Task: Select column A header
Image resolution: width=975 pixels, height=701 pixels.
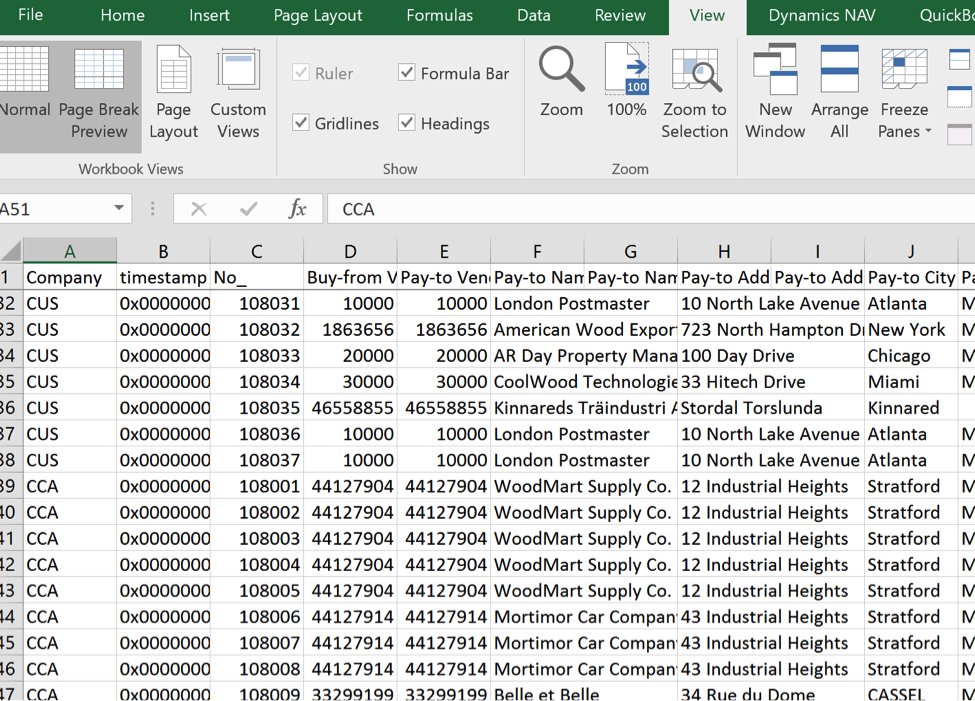Action: [70, 251]
